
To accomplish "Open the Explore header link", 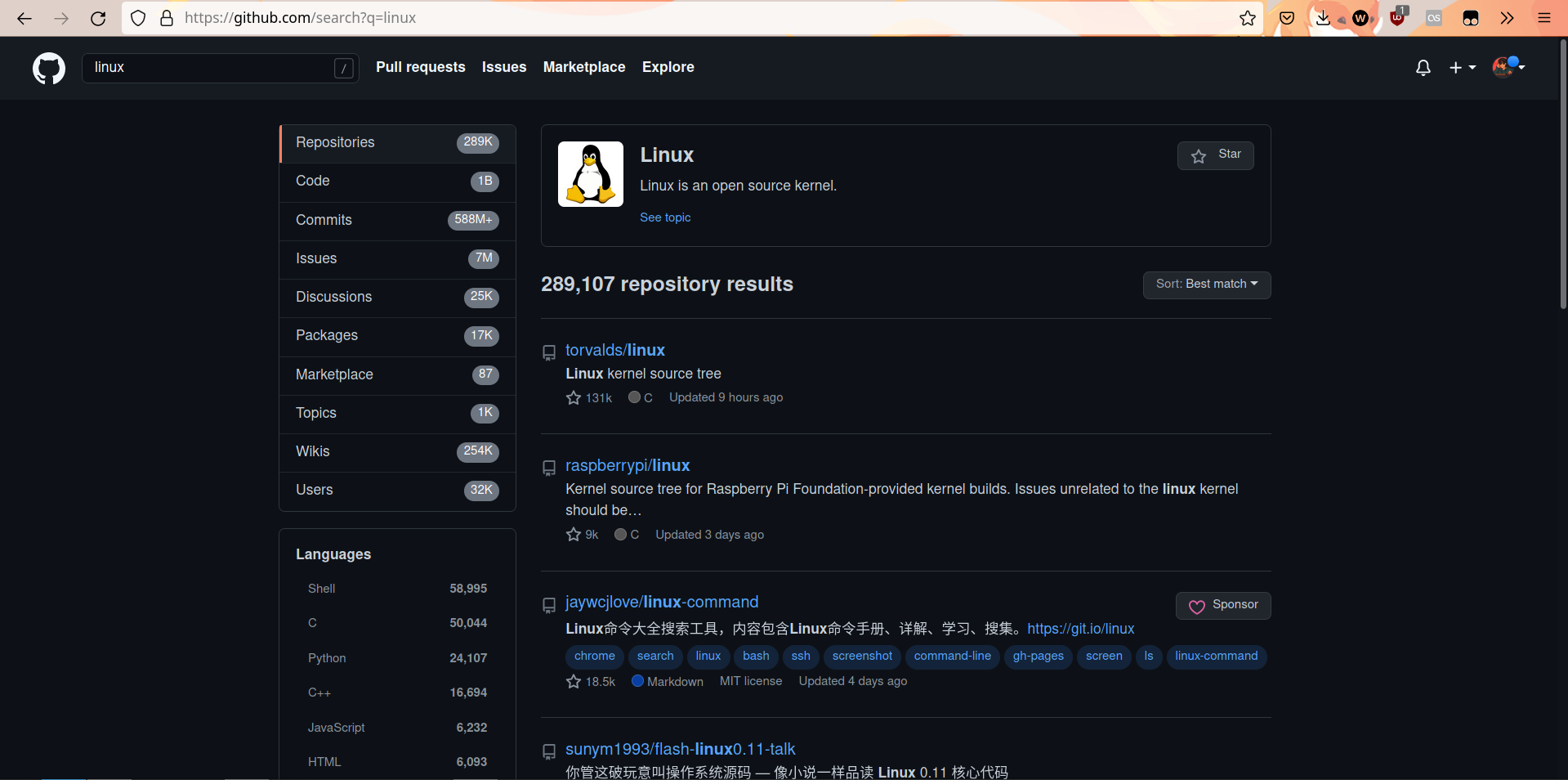I will click(668, 67).
